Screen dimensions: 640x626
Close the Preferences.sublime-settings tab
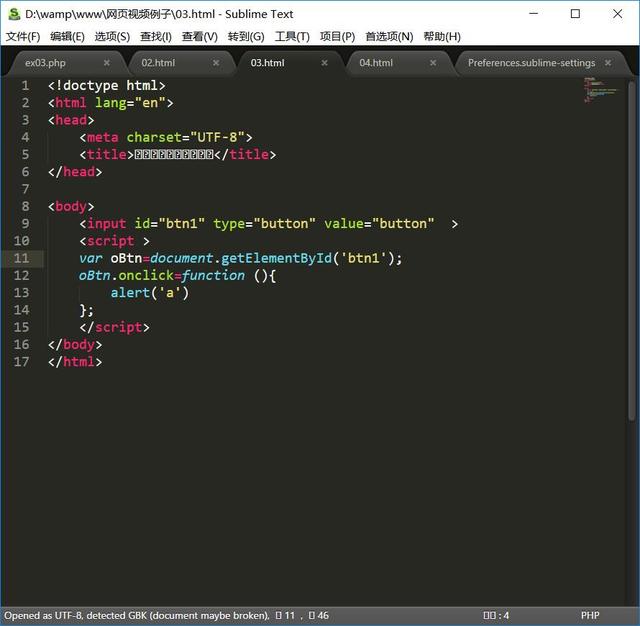click(608, 63)
